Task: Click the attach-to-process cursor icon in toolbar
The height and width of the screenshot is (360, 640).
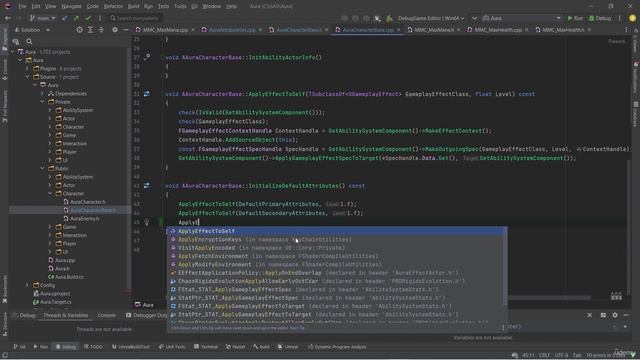Action: 378,18
